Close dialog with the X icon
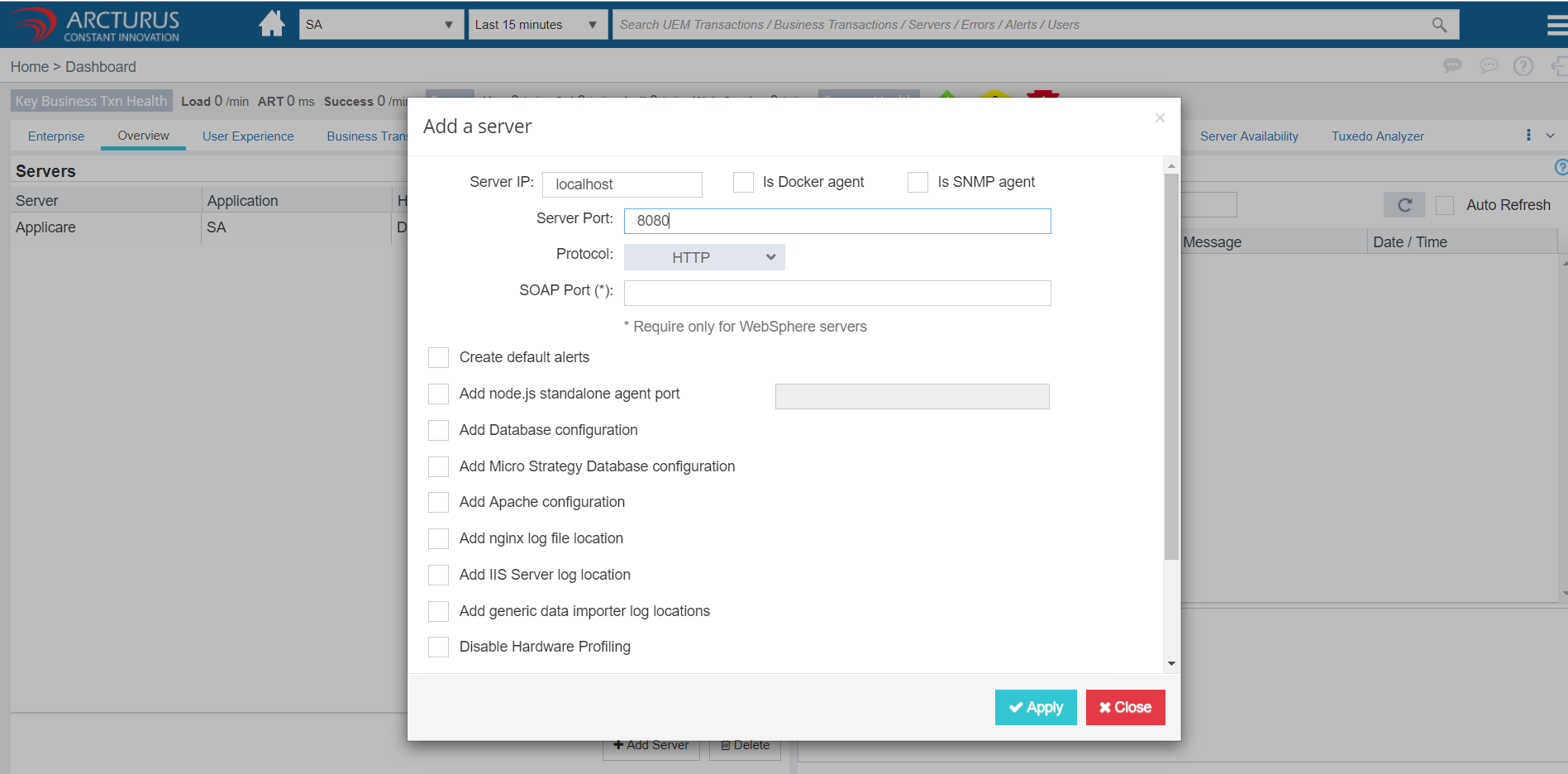The width and height of the screenshot is (1568, 774). pyautogui.click(x=1160, y=118)
